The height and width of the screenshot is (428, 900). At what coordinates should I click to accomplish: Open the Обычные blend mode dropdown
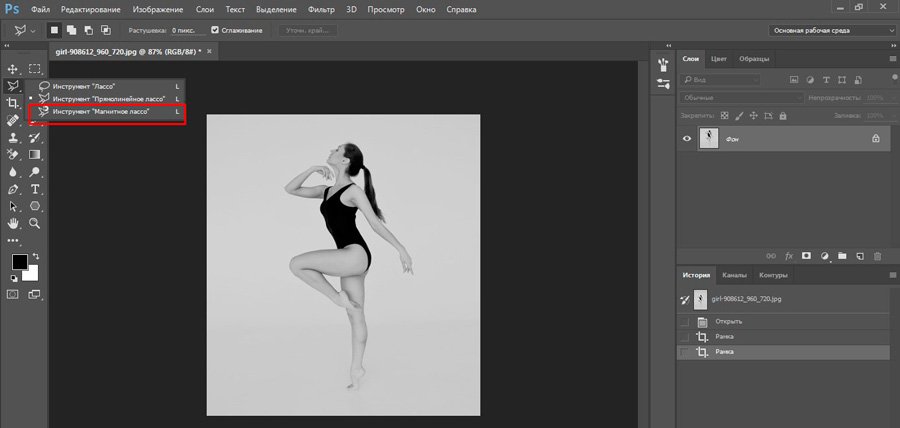click(x=740, y=98)
